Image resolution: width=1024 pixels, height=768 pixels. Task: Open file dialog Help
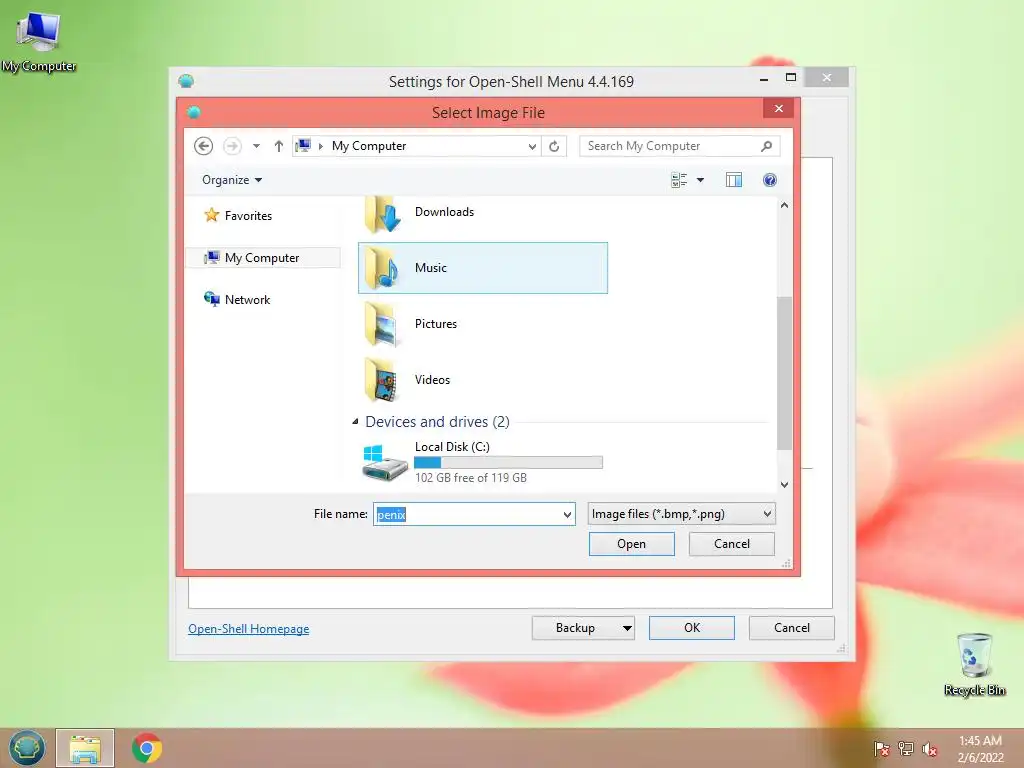pos(770,180)
